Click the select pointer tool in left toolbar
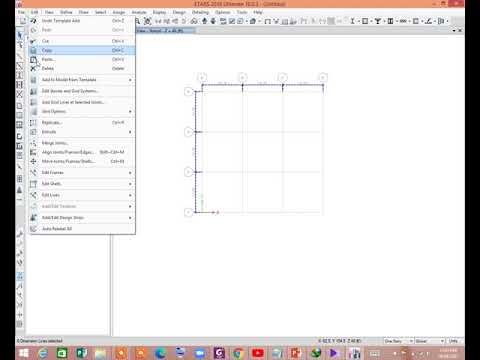This screenshot has width=480, height=360. coord(20,35)
